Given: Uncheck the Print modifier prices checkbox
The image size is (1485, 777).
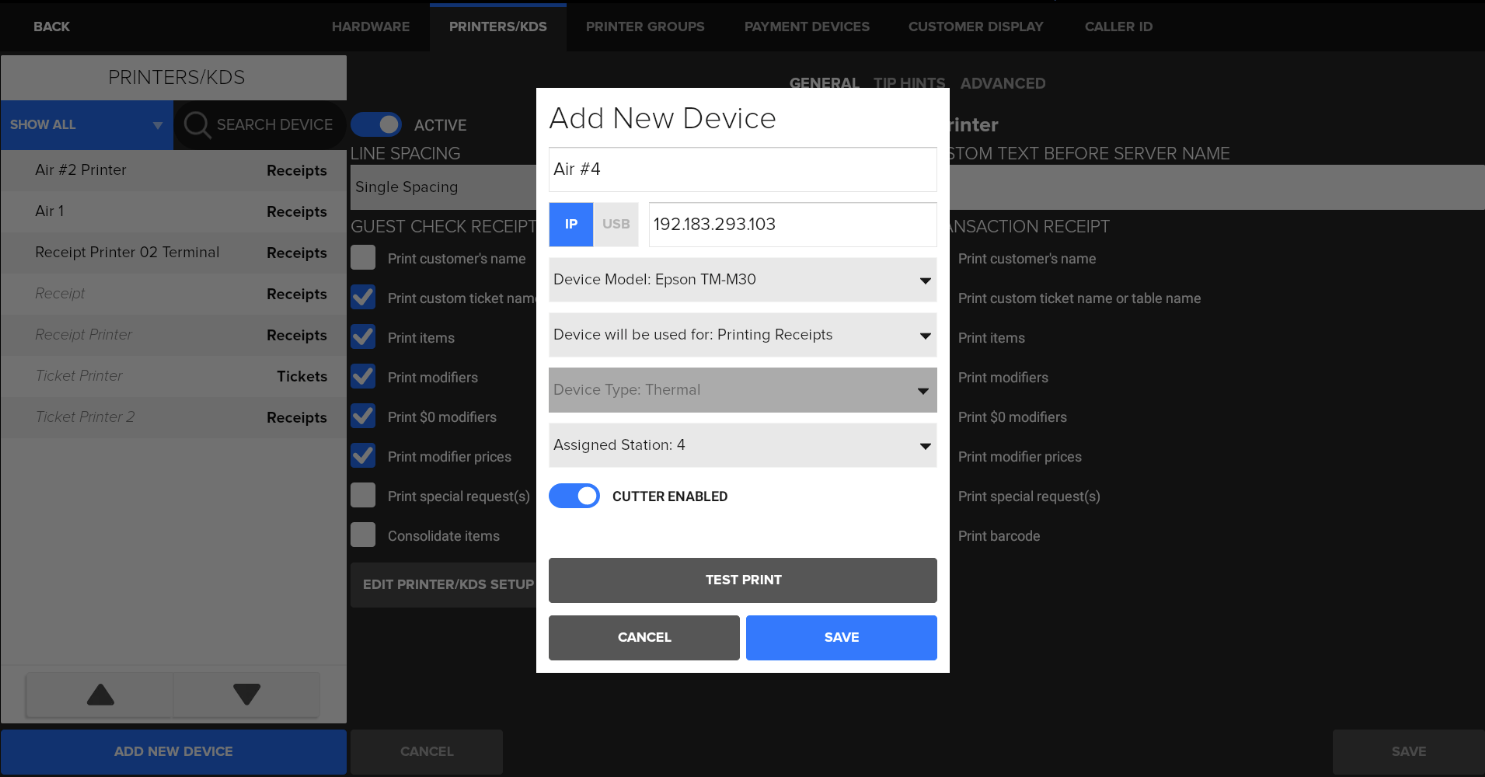Looking at the screenshot, I should click(363, 456).
